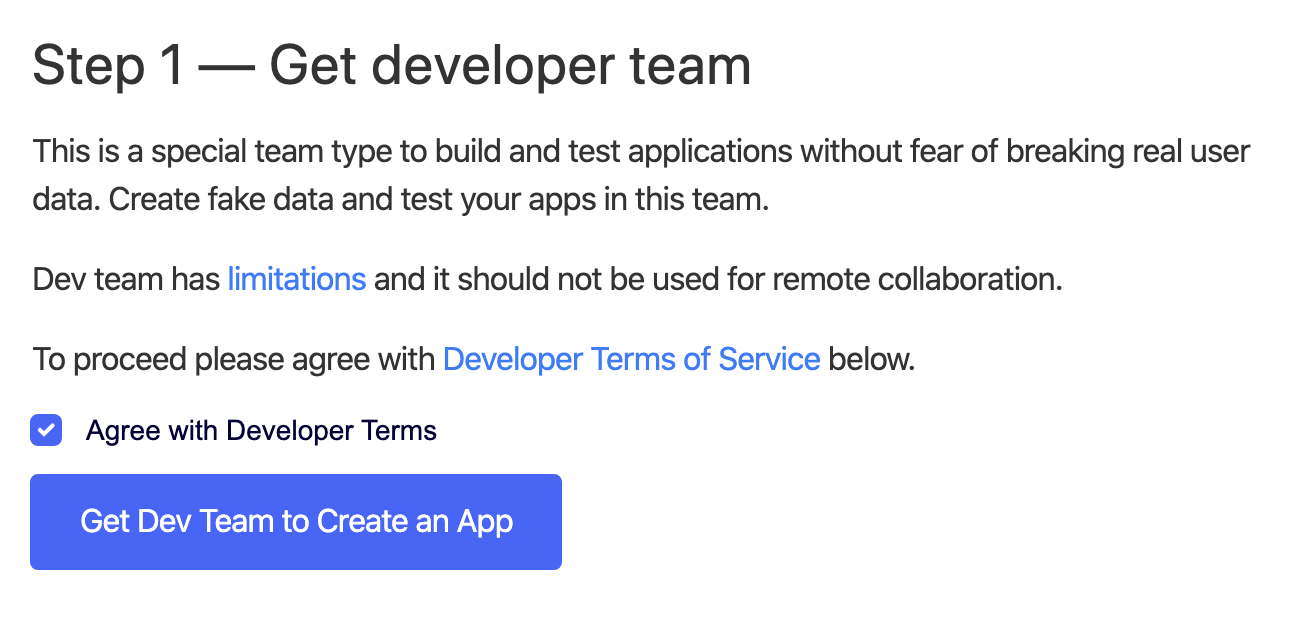Click the text "To proceed please agree with"

click(x=234, y=359)
